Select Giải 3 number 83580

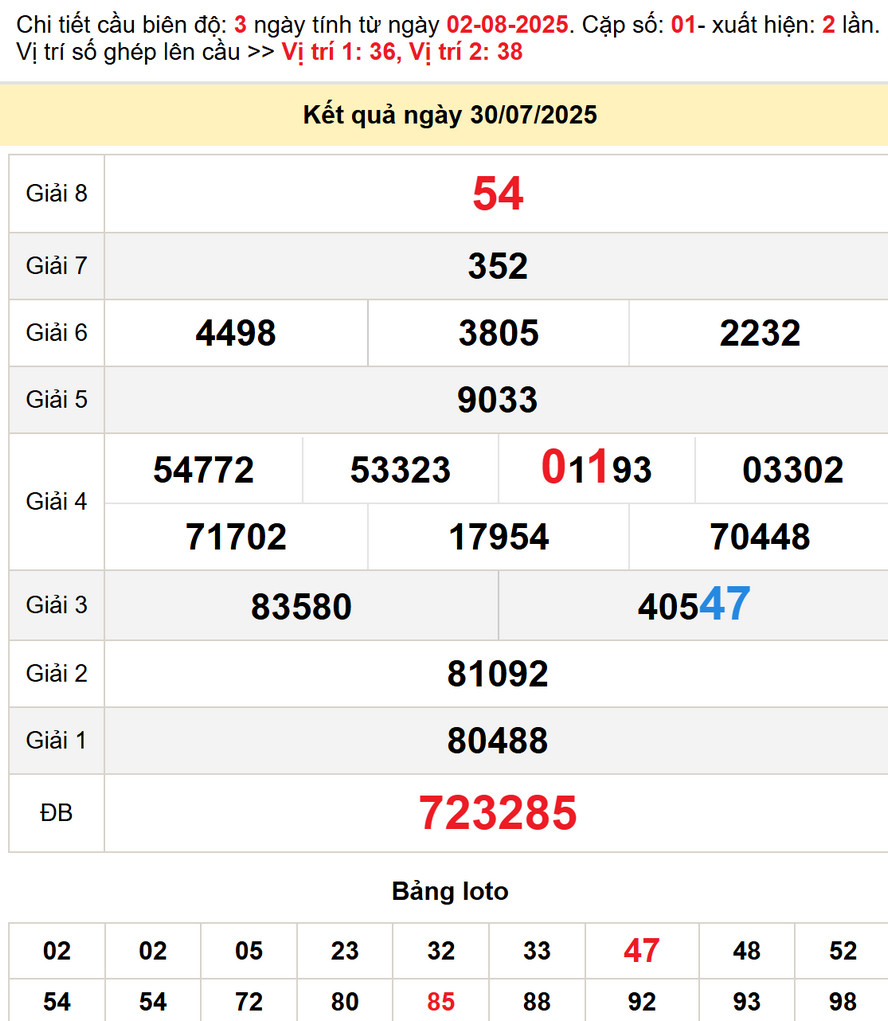301,606
